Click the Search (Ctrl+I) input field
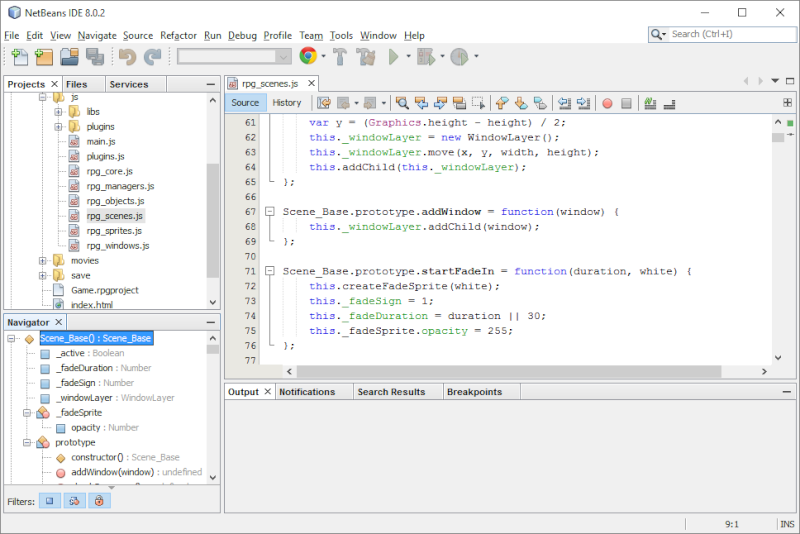This screenshot has width=800, height=534. [x=732, y=34]
